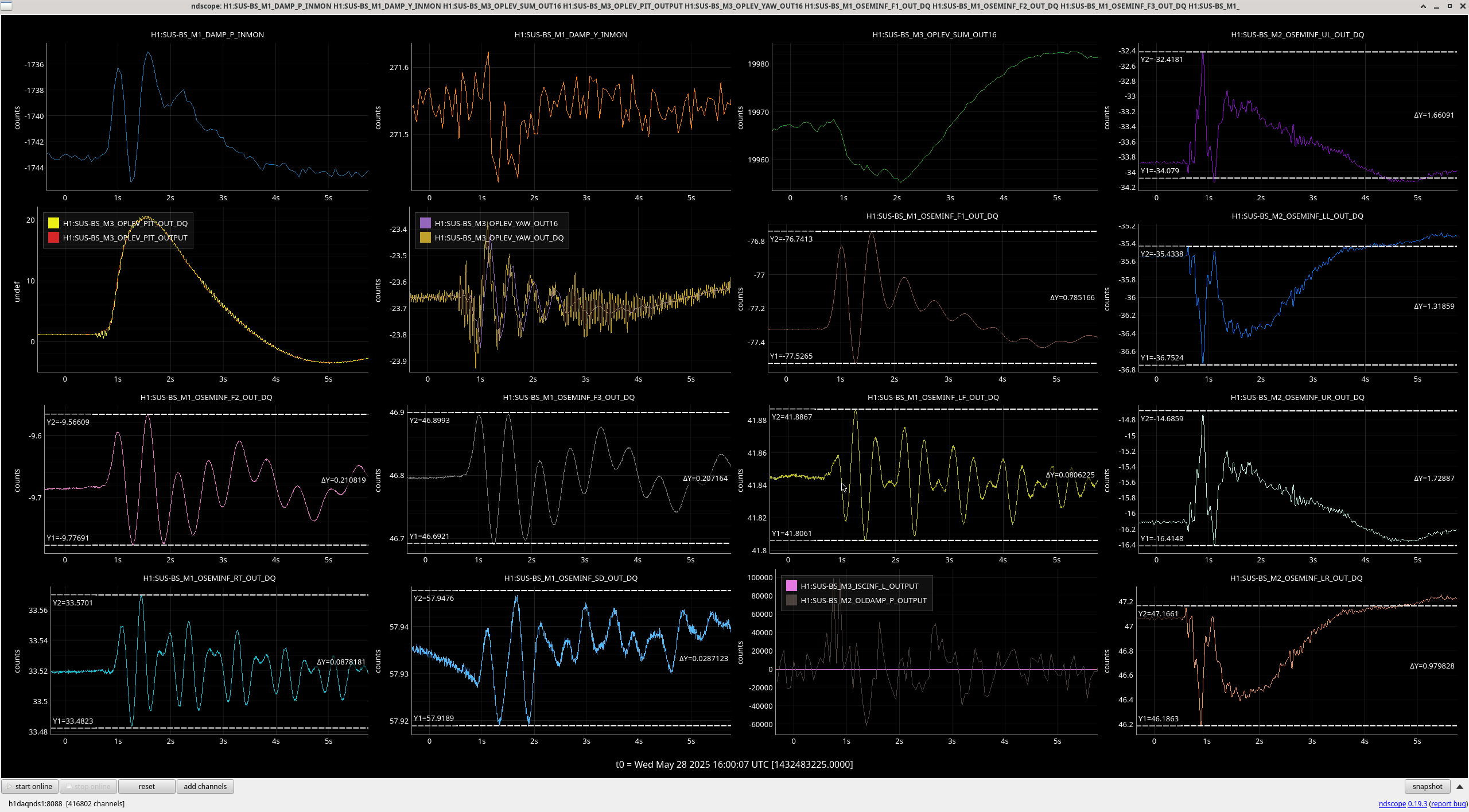This screenshot has height=812, width=1469.
Task: Select the M2_OSEMINF_LL_OUT_DQ plot title
Action: click(x=1297, y=216)
